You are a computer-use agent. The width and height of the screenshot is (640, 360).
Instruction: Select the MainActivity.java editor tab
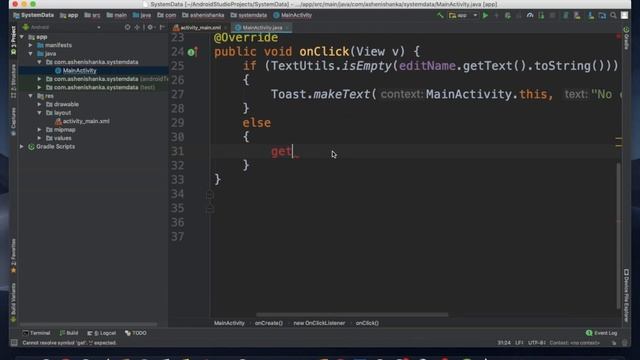[x=261, y=28]
